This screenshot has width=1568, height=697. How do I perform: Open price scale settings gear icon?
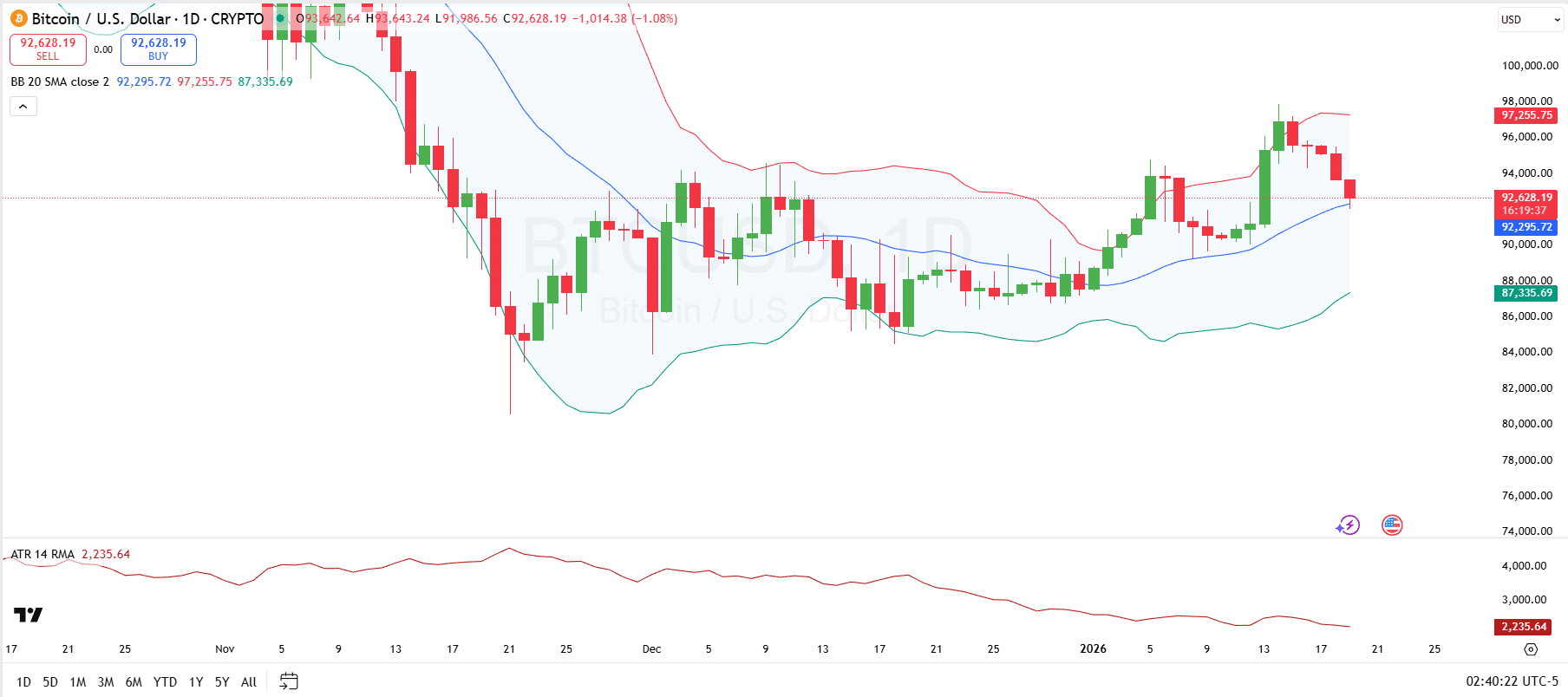coord(1531,649)
